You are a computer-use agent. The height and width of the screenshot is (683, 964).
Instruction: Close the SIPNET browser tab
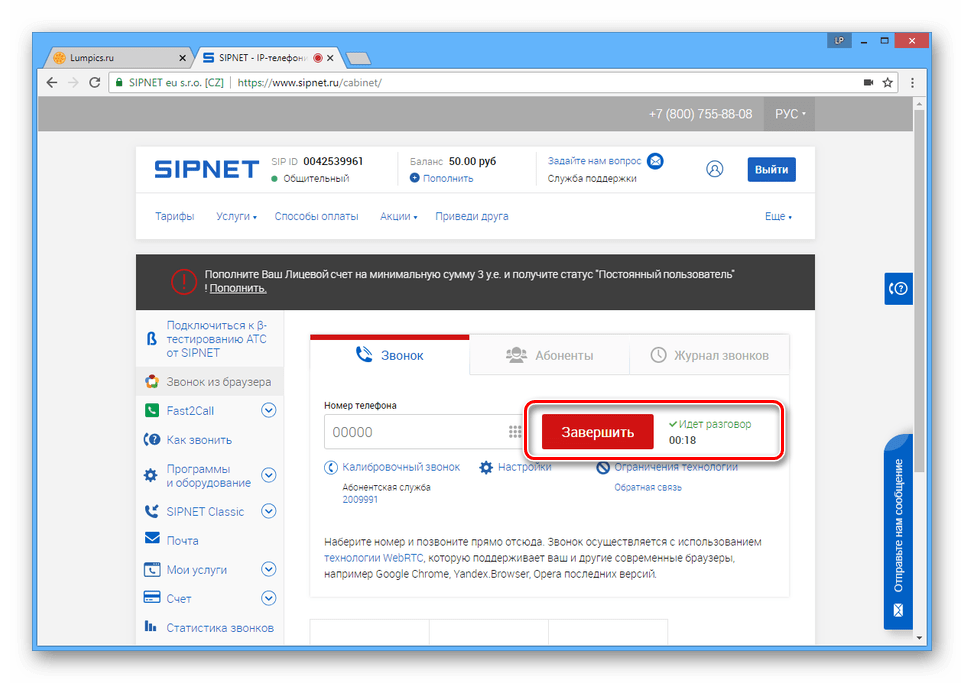(x=330, y=58)
